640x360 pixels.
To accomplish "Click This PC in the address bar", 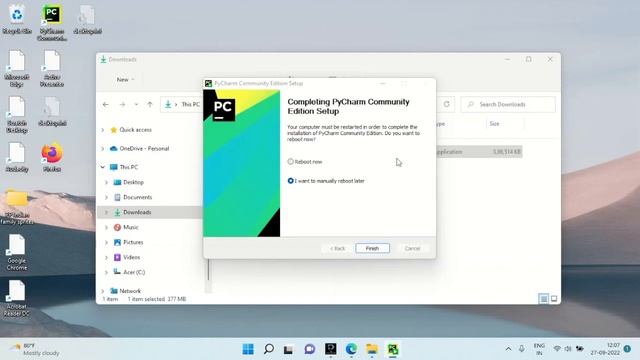I will point(190,104).
